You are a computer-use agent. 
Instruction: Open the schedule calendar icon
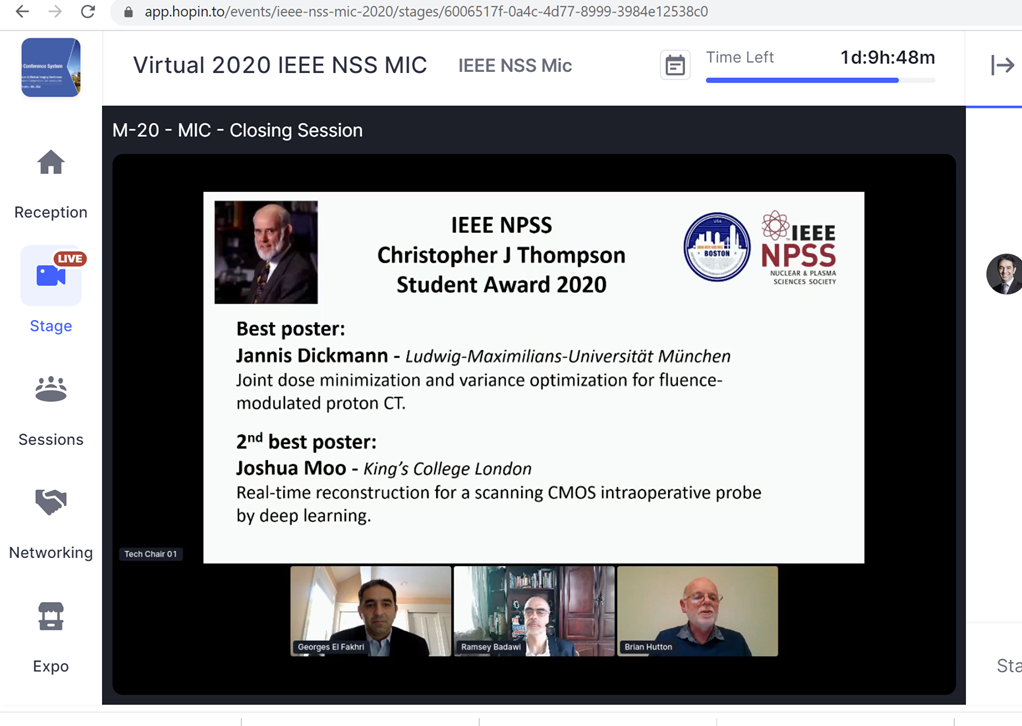675,65
